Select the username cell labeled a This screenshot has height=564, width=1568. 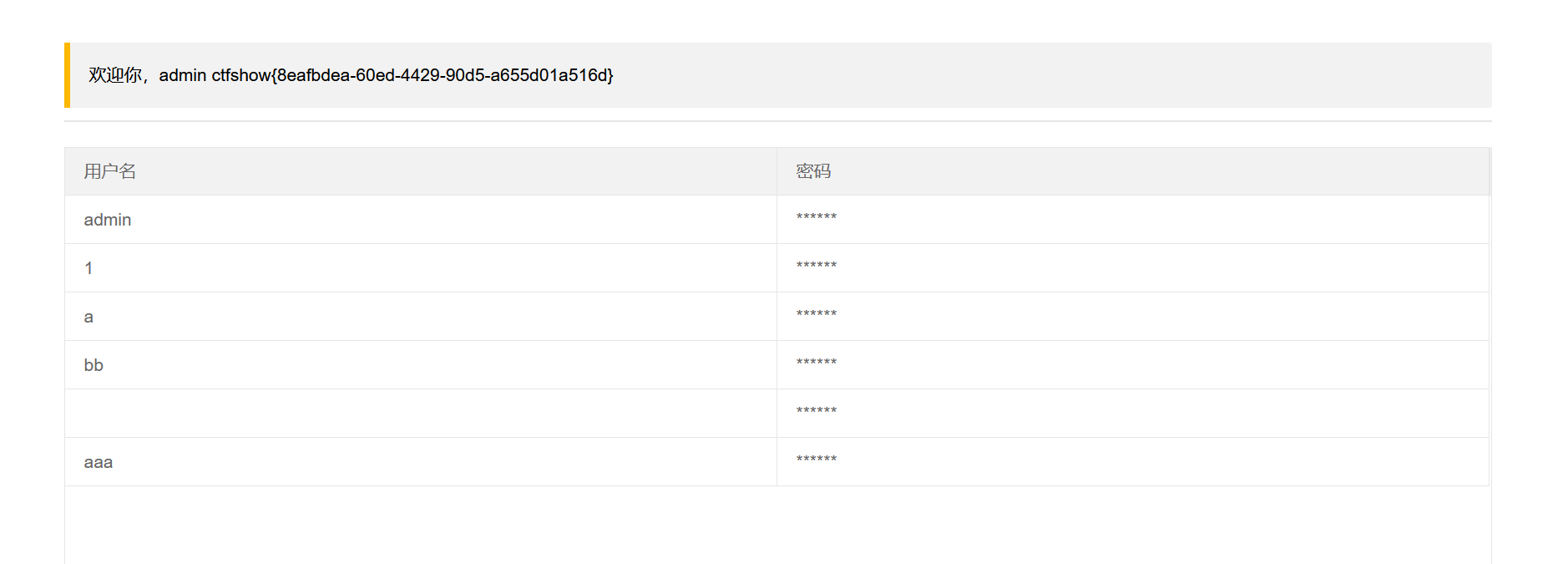pyautogui.click(x=89, y=317)
